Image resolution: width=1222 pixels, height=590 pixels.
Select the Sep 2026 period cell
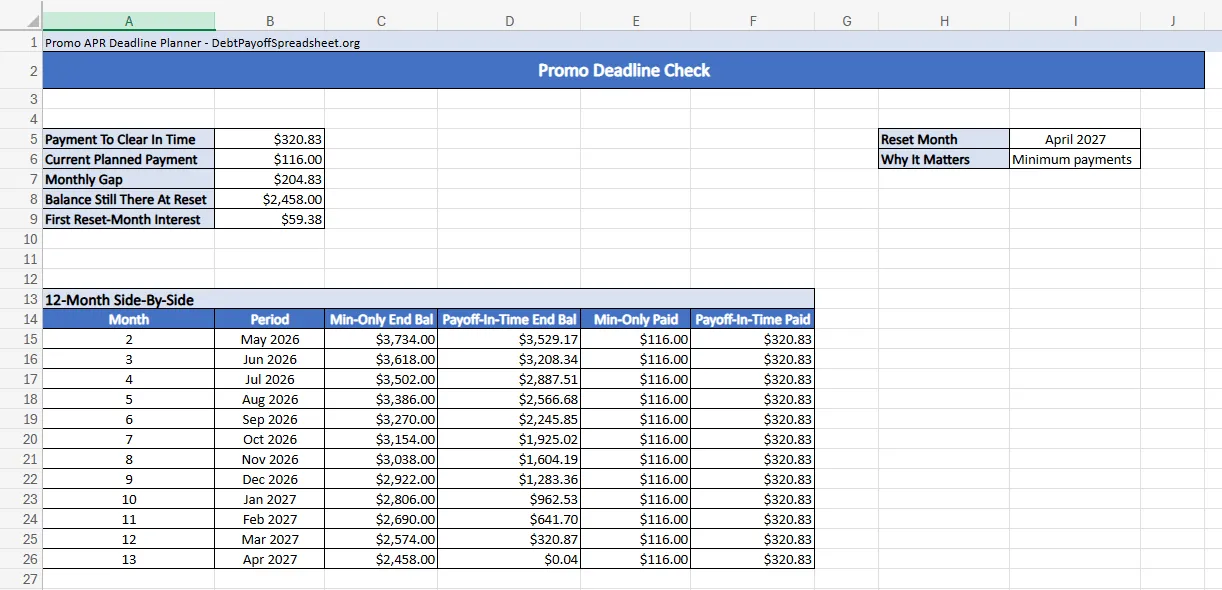(269, 419)
